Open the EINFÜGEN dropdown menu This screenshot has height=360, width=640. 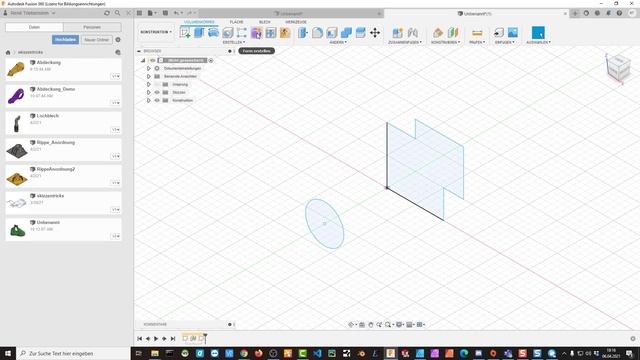point(504,42)
